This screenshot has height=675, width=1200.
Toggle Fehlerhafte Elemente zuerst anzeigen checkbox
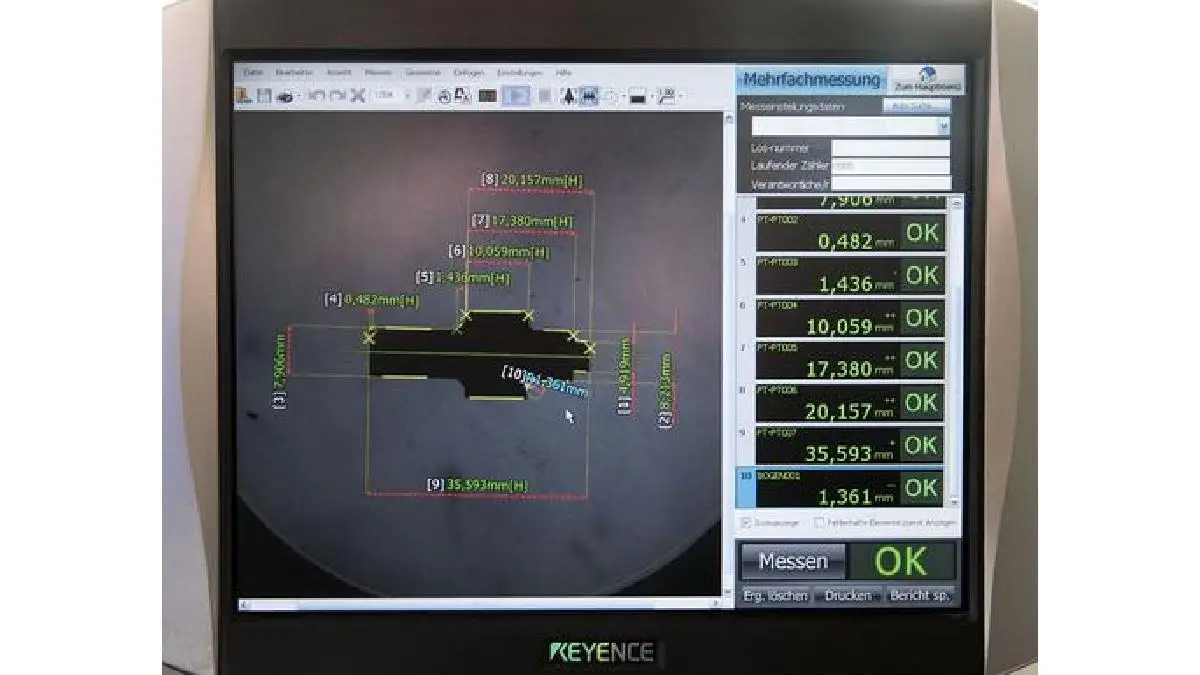click(x=819, y=523)
